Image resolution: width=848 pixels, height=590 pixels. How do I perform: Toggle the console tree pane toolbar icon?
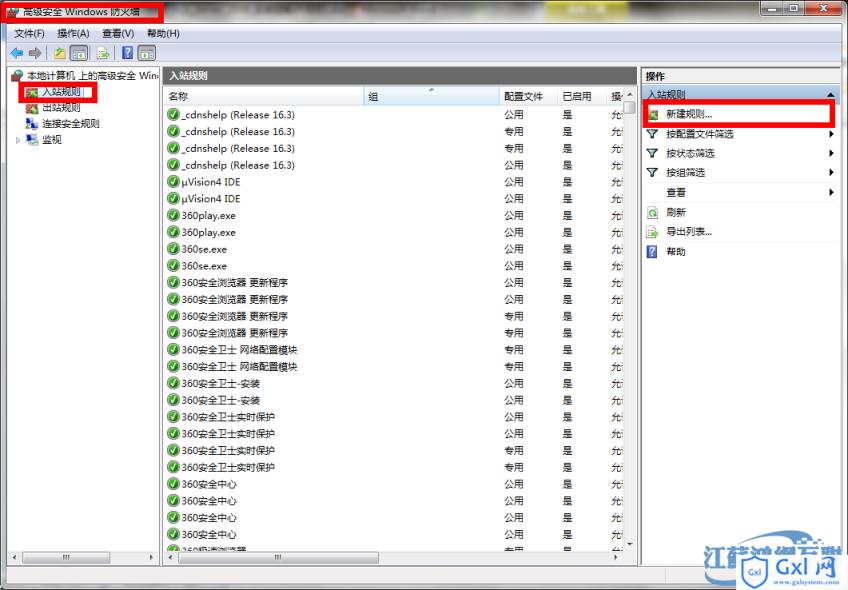[x=79, y=53]
